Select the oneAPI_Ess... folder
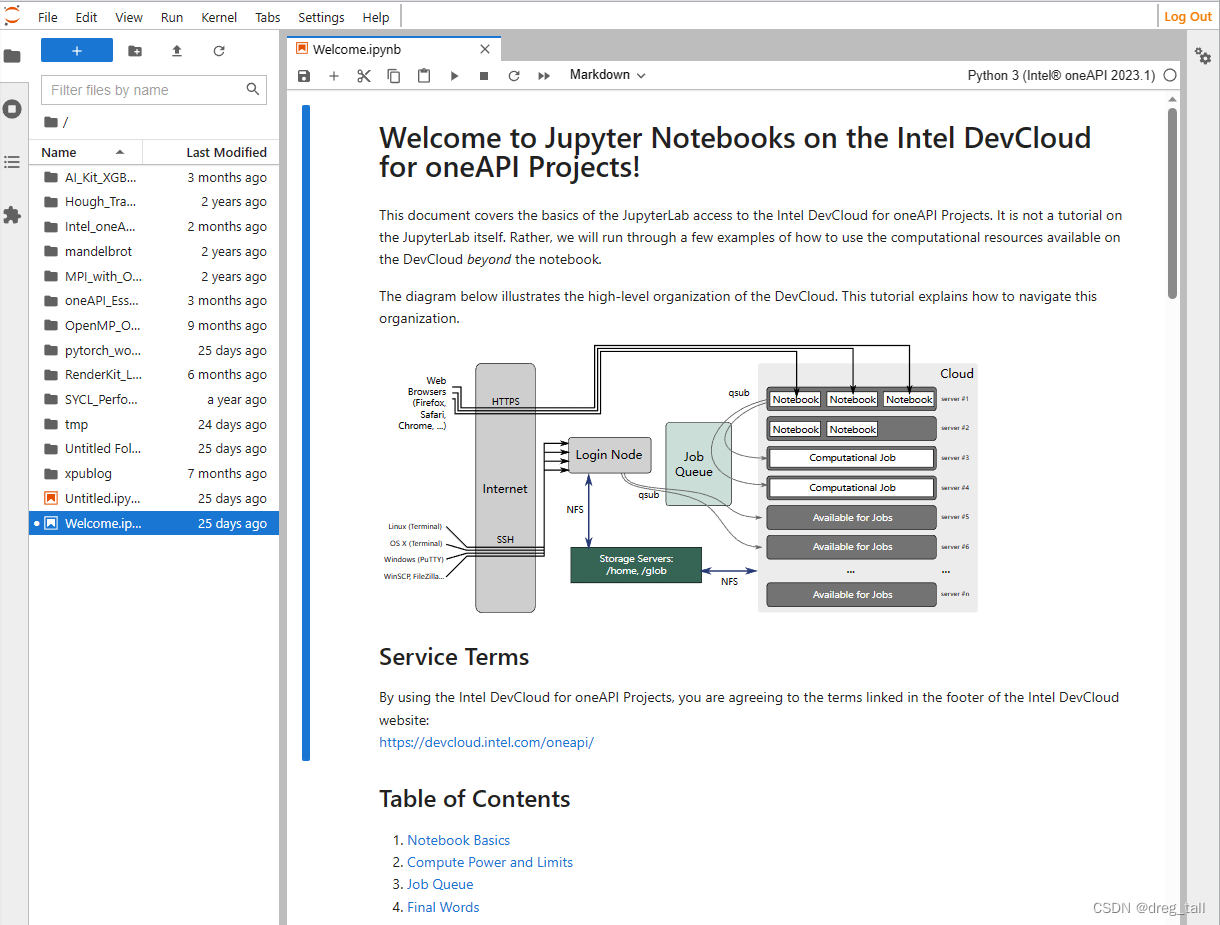Viewport: 1220px width, 925px height. click(154, 301)
